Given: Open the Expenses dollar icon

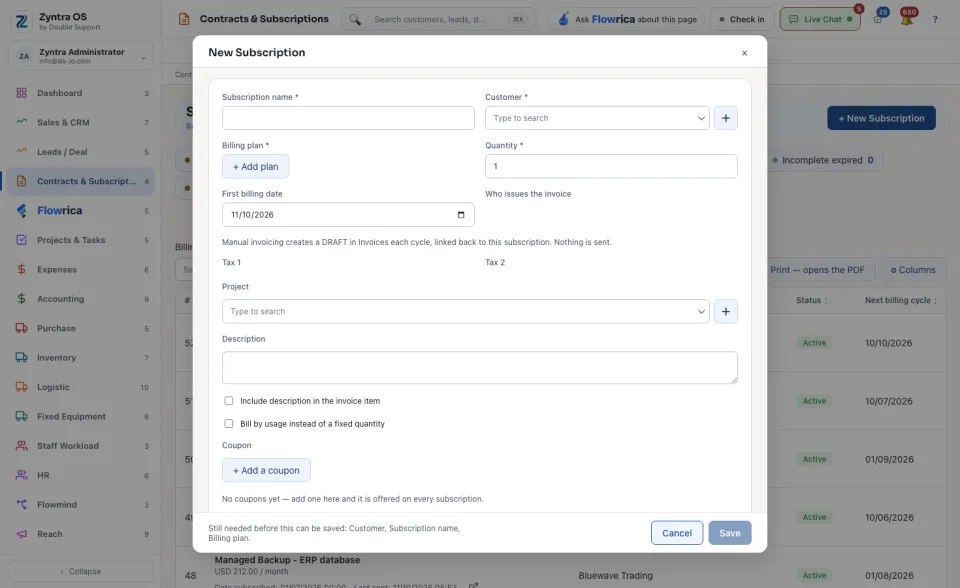Looking at the screenshot, I should [x=21, y=269].
